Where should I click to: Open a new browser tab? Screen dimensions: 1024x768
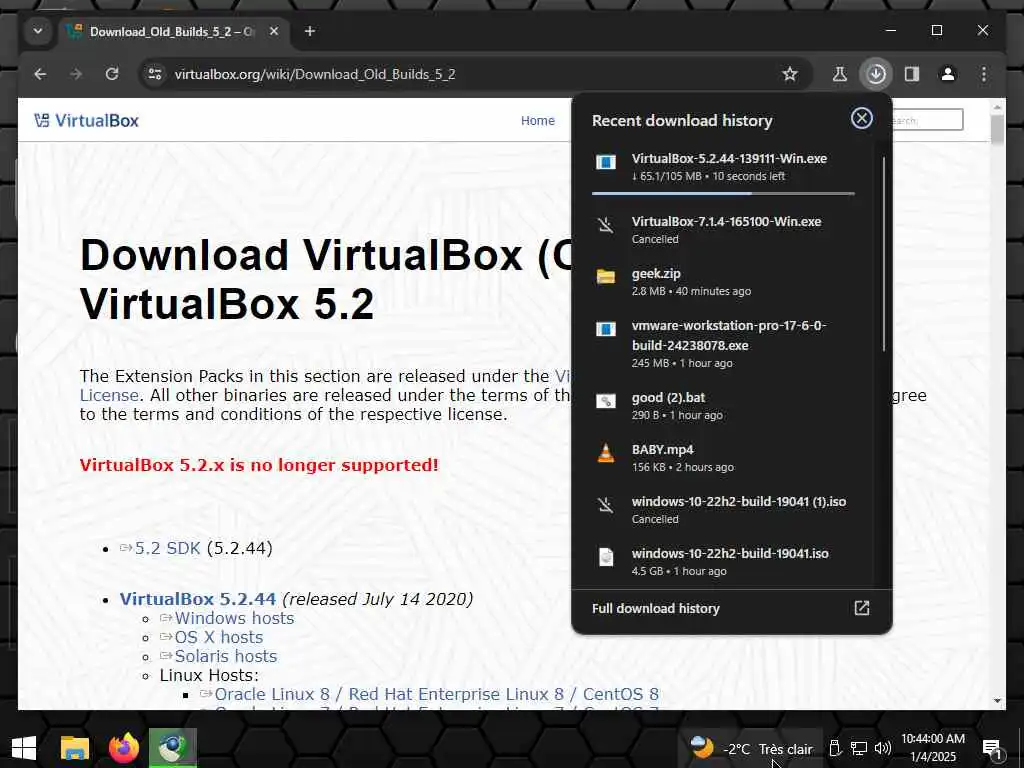310,31
